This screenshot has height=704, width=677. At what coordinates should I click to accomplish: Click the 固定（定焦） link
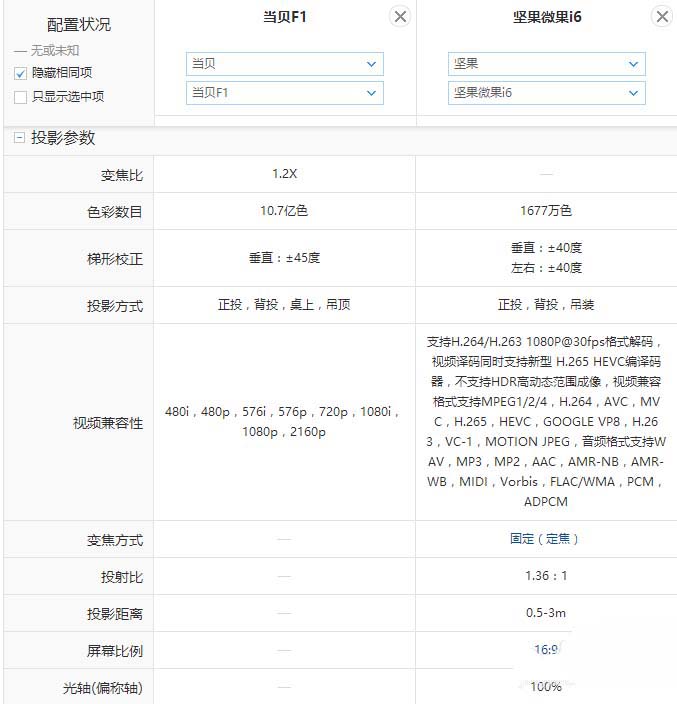(x=544, y=538)
